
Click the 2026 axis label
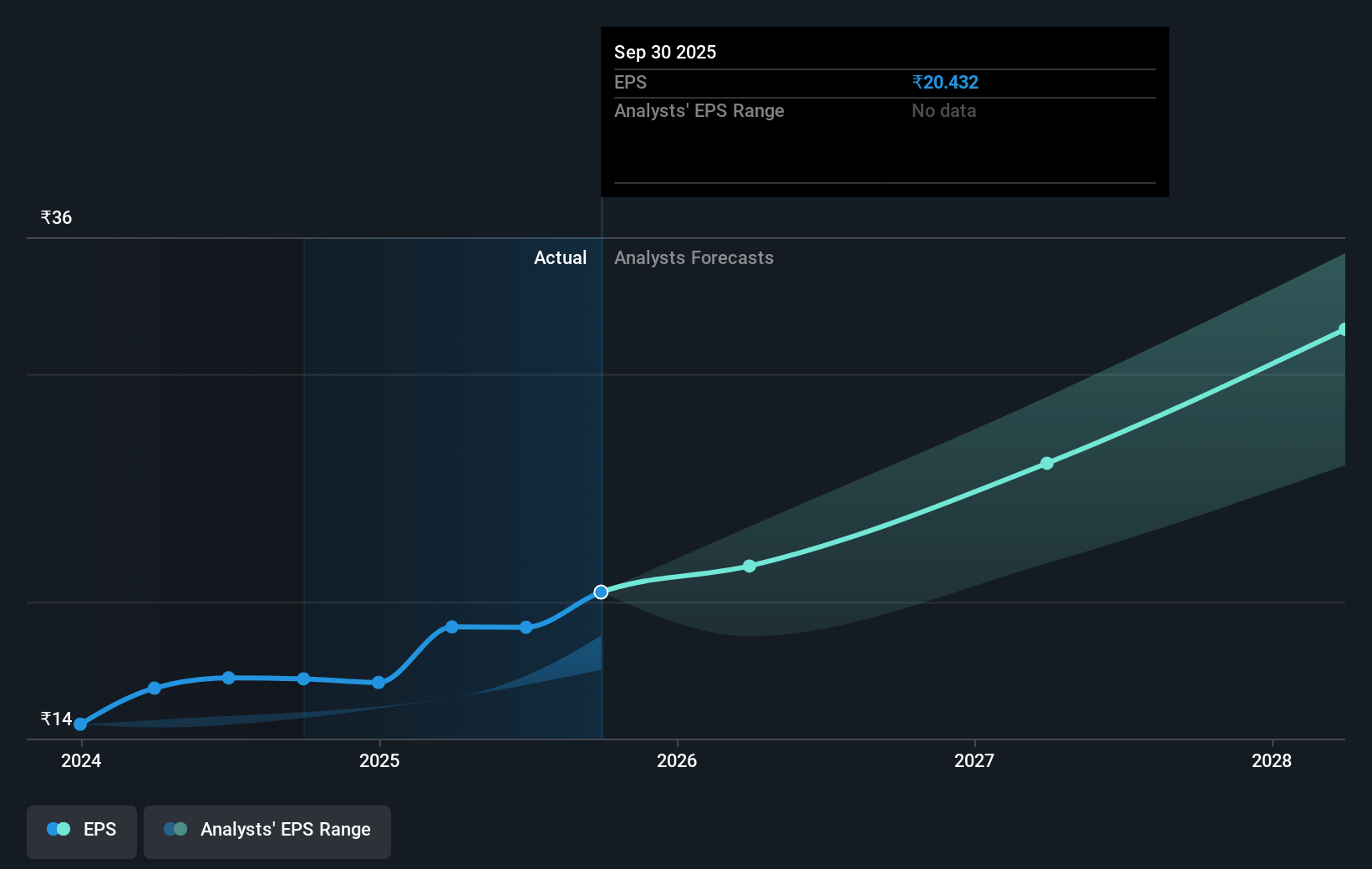click(678, 761)
